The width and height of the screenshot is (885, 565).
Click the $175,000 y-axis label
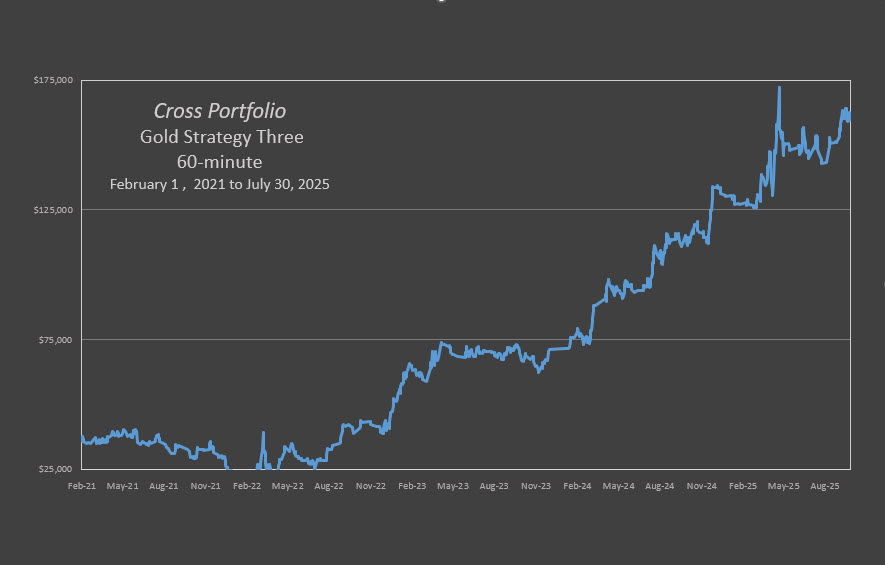(55, 80)
